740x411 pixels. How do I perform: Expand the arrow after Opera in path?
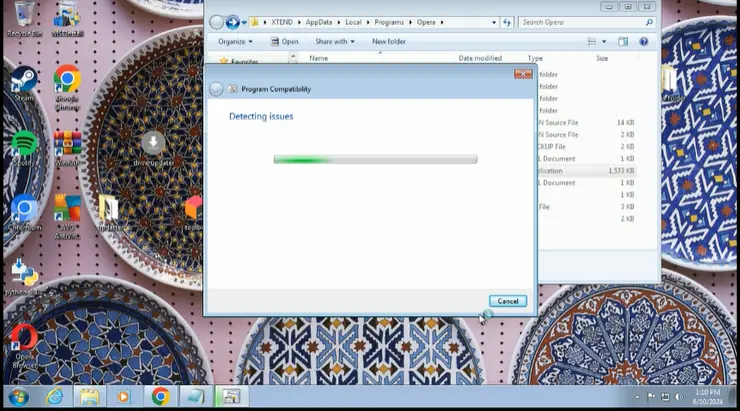coord(442,22)
